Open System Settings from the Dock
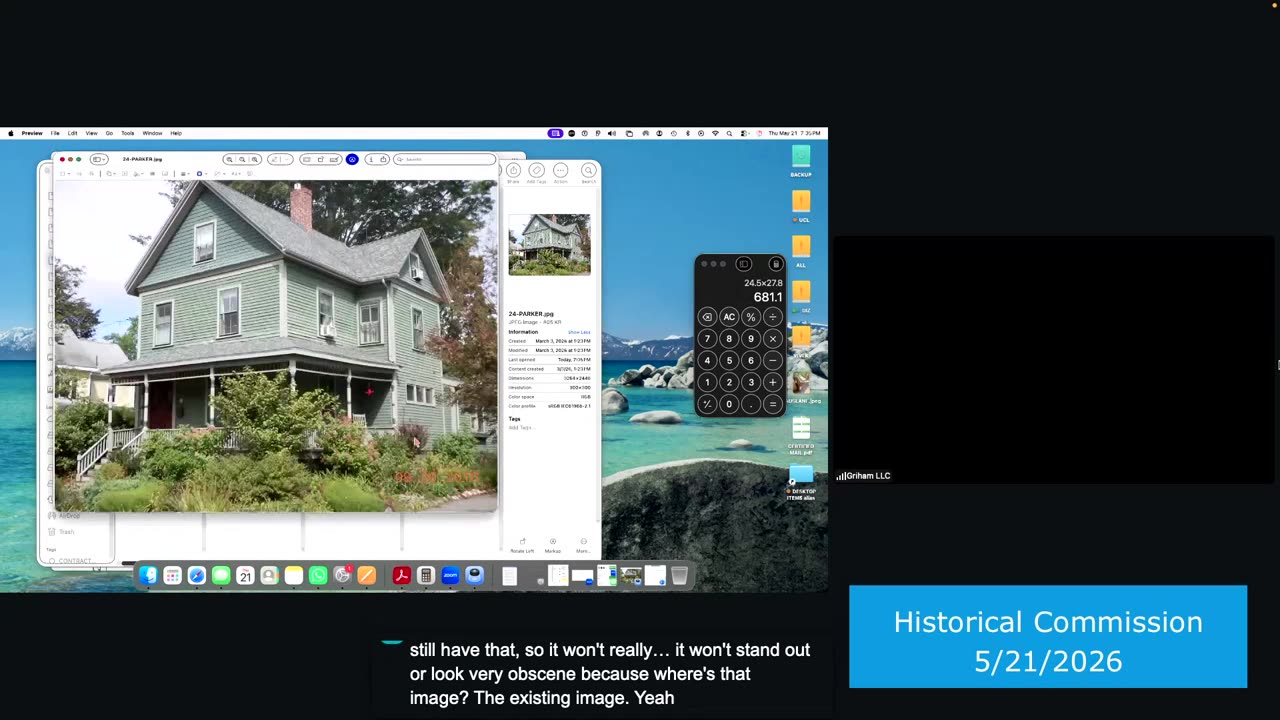This screenshot has height=720, width=1280. (342, 575)
